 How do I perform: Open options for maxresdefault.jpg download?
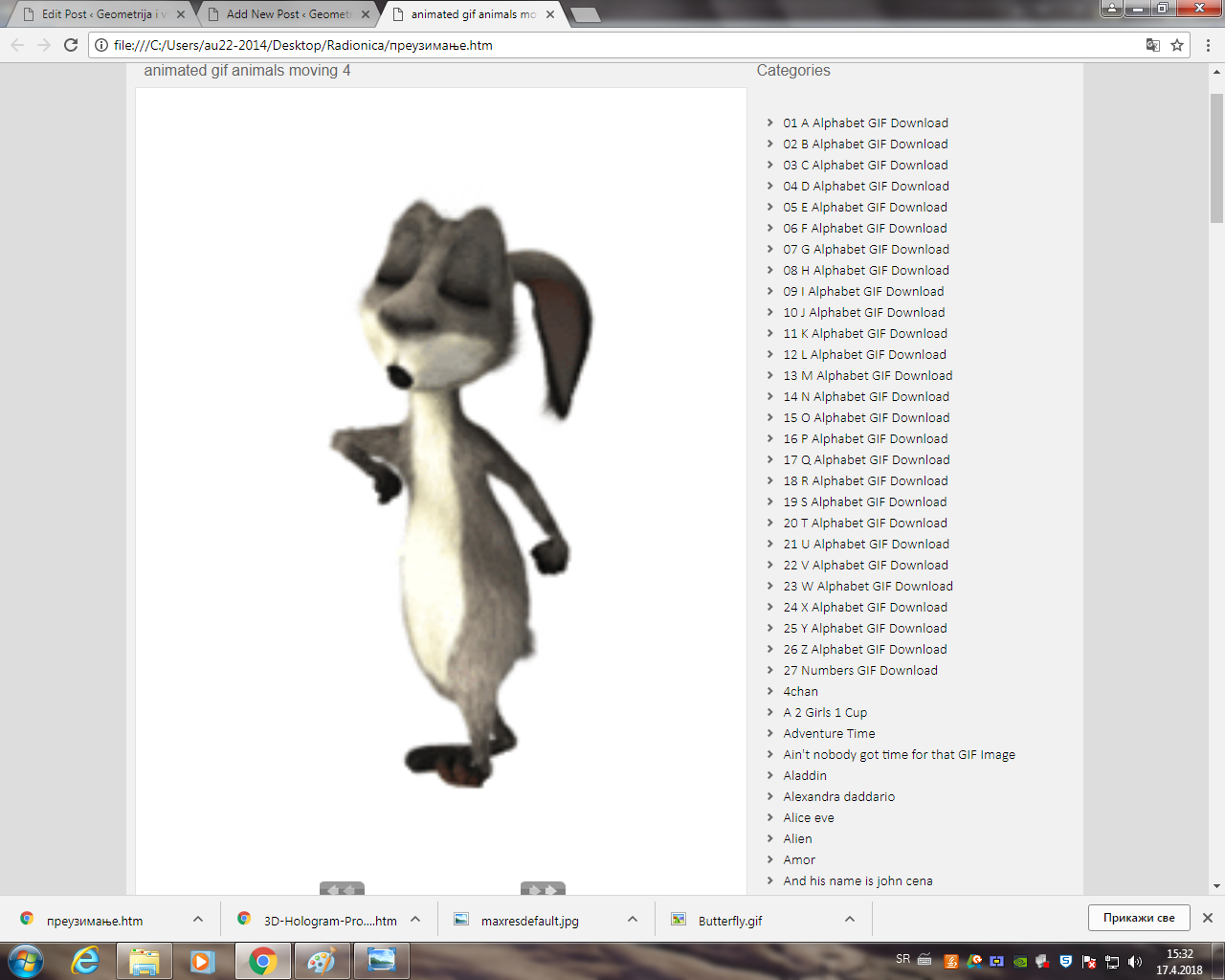[633, 919]
